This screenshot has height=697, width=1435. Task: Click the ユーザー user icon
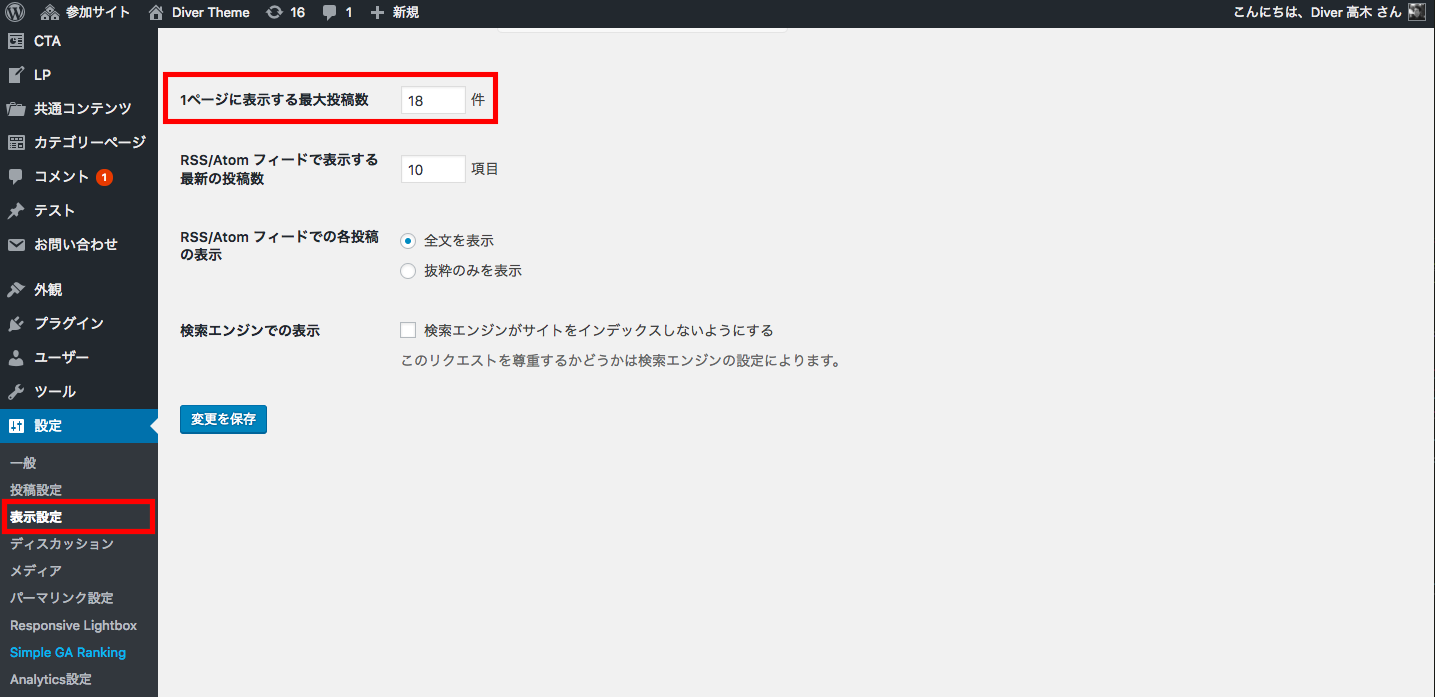[x=16, y=358]
